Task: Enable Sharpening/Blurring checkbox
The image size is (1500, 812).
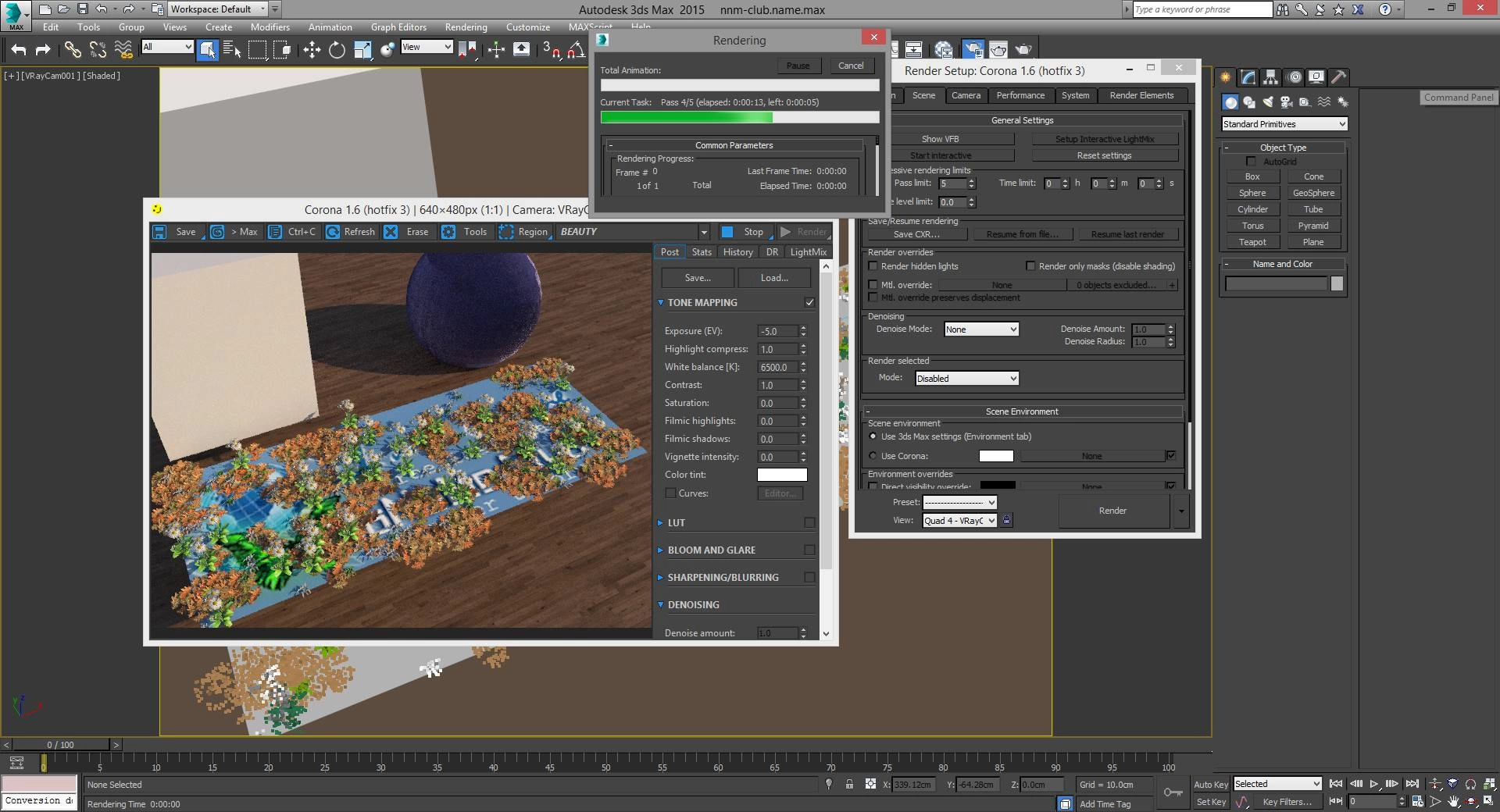Action: [809, 578]
